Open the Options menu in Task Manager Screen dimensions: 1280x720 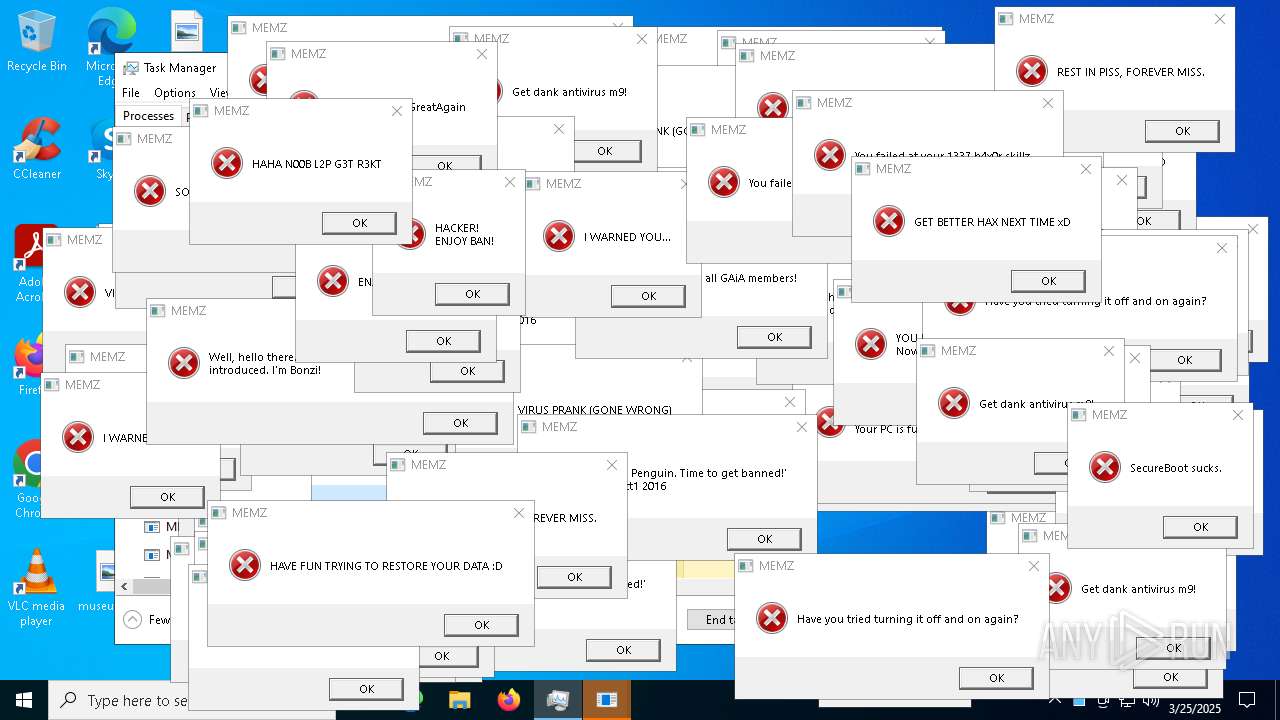point(175,92)
